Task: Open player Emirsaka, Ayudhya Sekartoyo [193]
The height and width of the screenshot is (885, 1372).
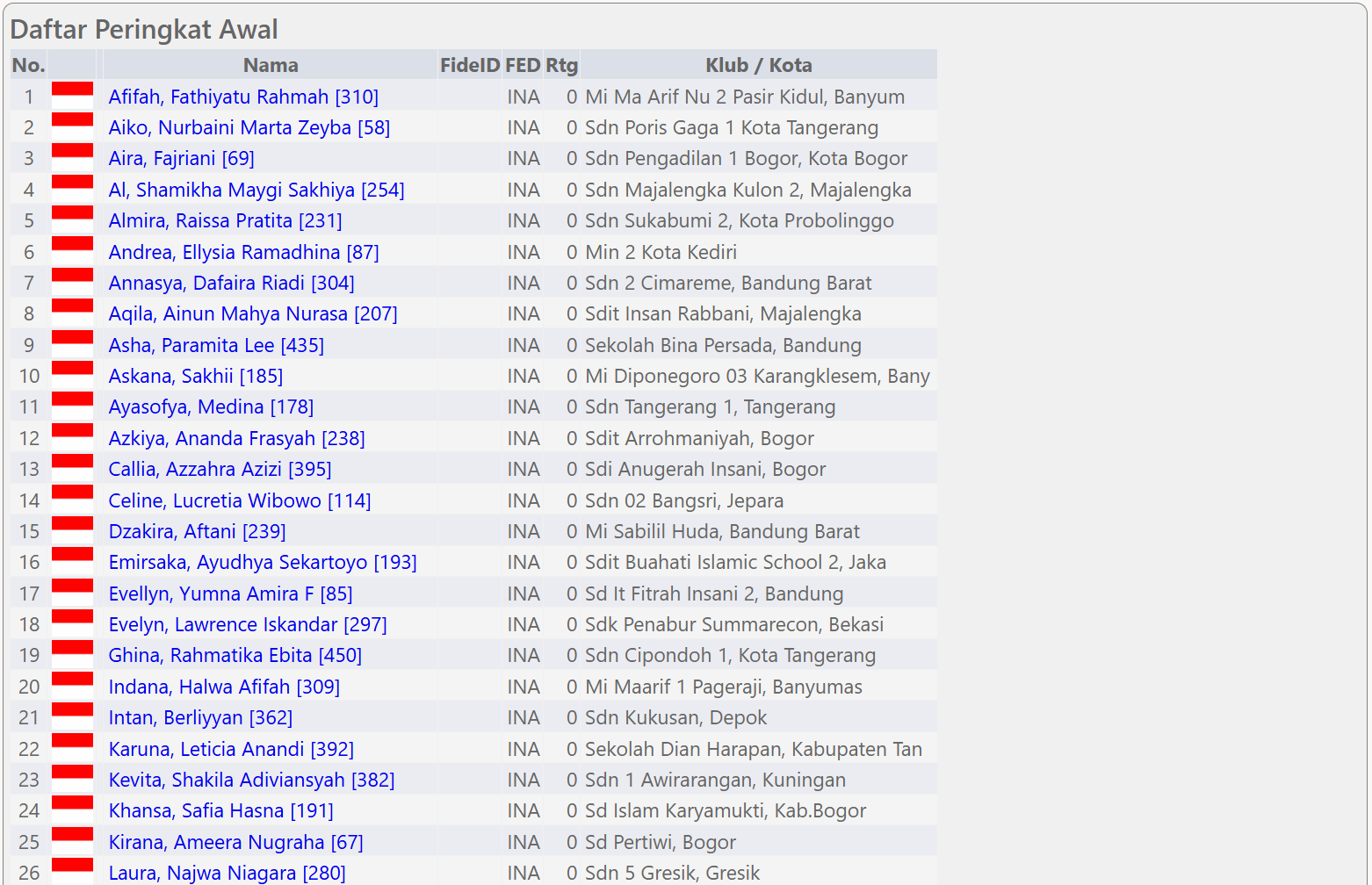Action: 263,562
